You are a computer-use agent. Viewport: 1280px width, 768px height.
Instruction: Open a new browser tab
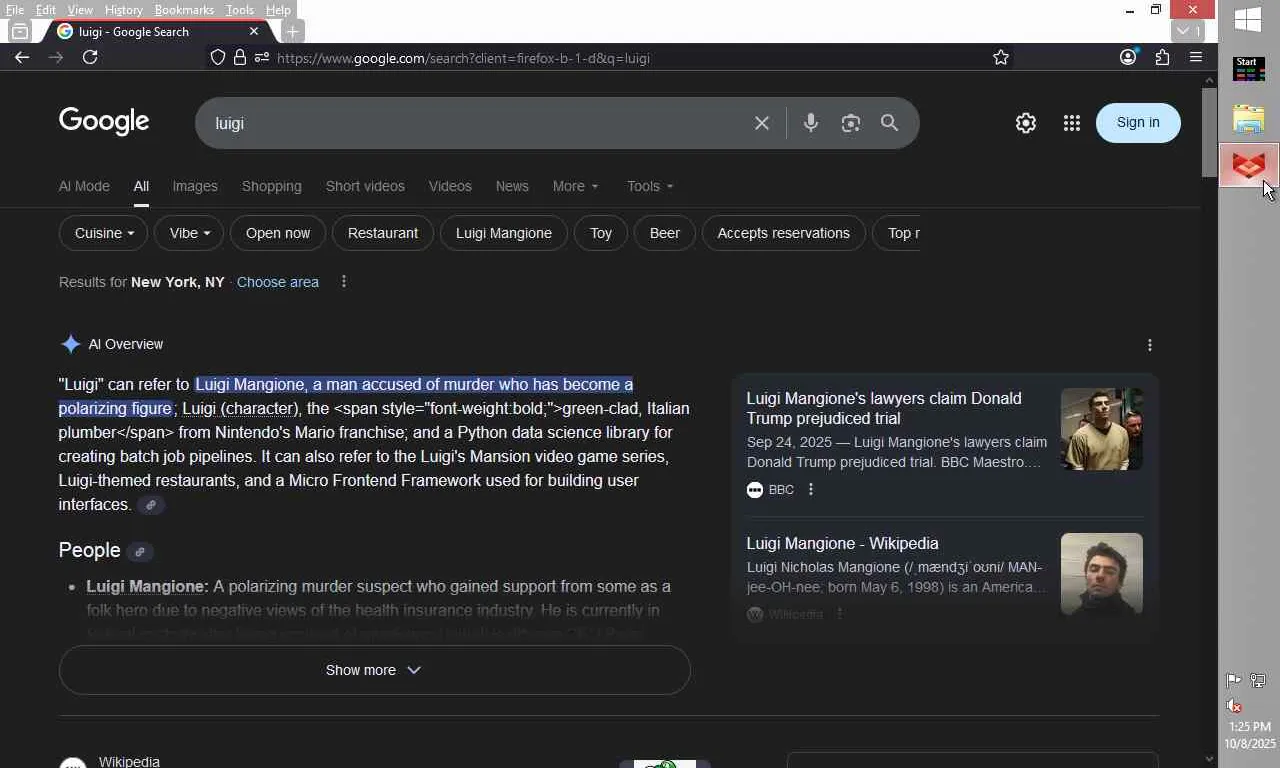tap(292, 32)
